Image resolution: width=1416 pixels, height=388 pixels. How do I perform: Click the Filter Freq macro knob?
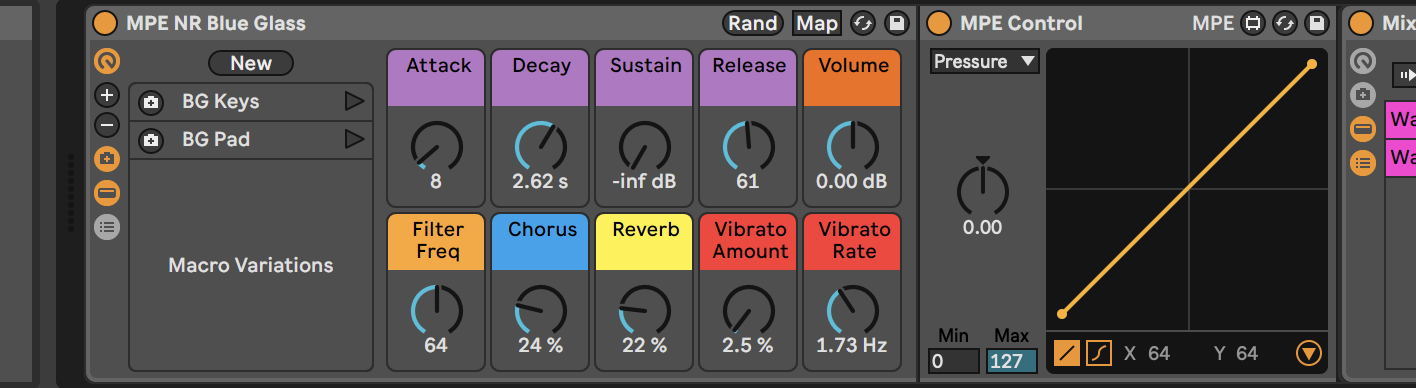pyautogui.click(x=437, y=309)
